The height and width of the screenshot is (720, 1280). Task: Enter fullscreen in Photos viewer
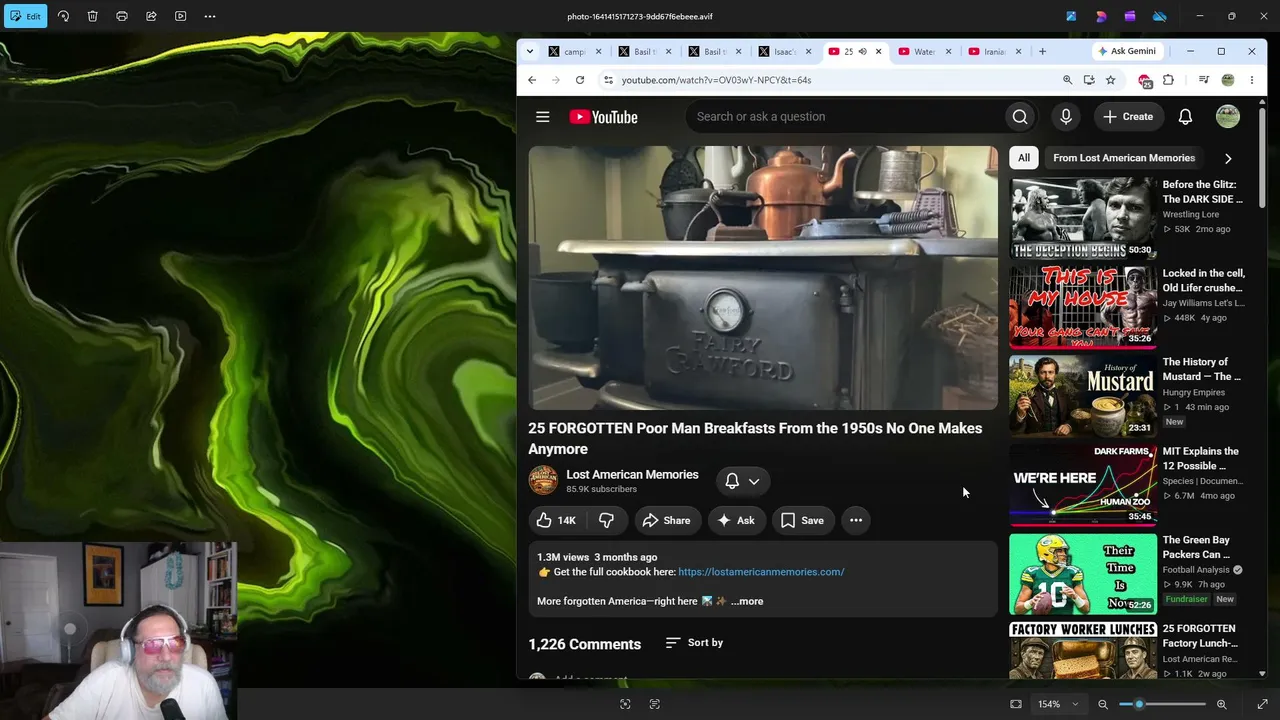pyautogui.click(x=1262, y=704)
